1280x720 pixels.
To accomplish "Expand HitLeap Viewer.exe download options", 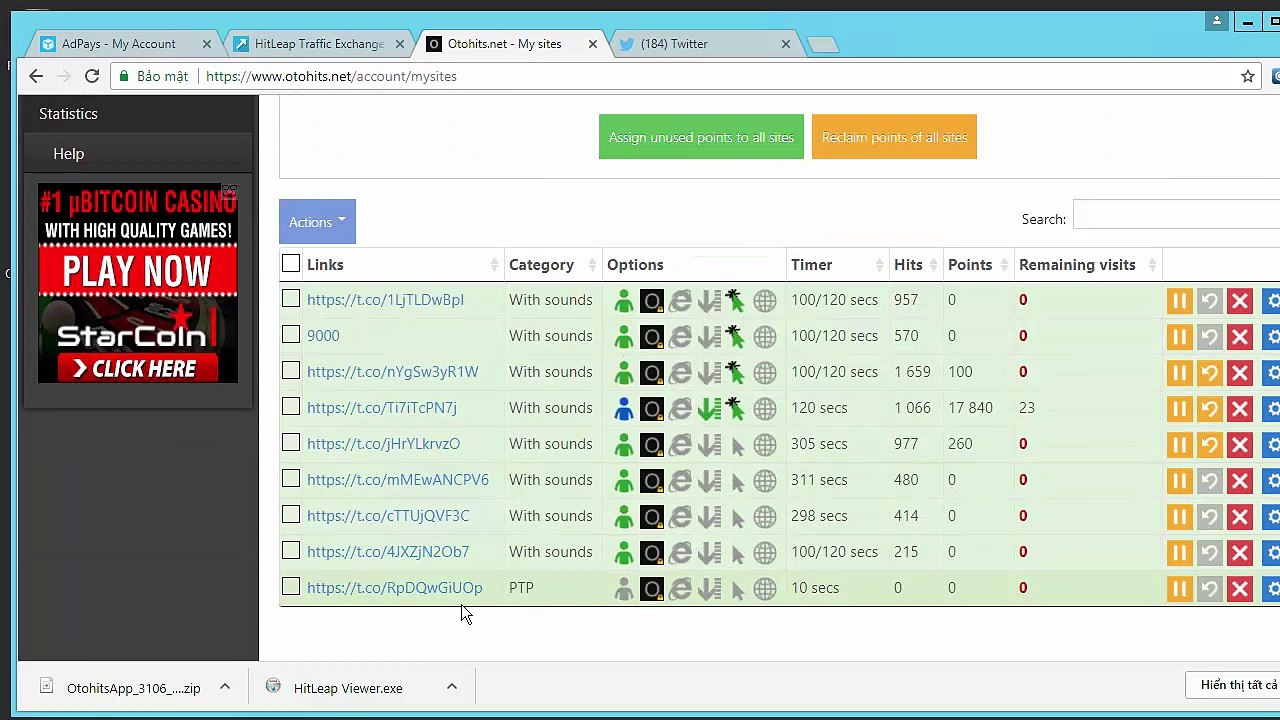I will coord(452,686).
